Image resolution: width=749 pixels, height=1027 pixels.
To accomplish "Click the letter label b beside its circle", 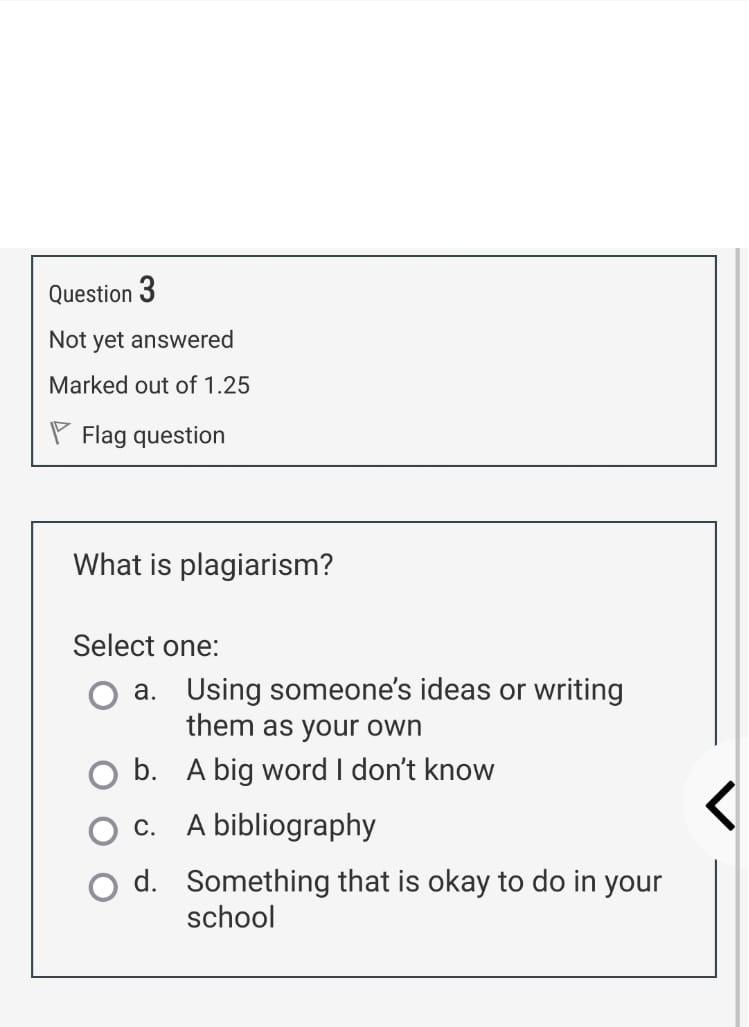I will point(144,770).
